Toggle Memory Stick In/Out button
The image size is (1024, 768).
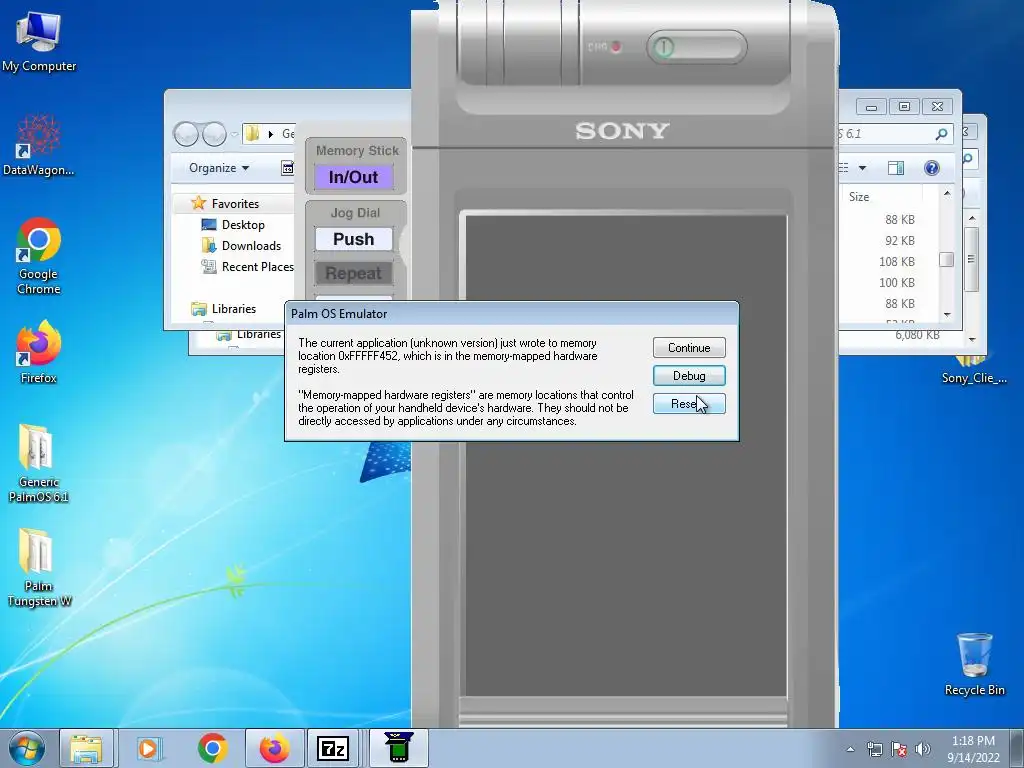pos(353,177)
